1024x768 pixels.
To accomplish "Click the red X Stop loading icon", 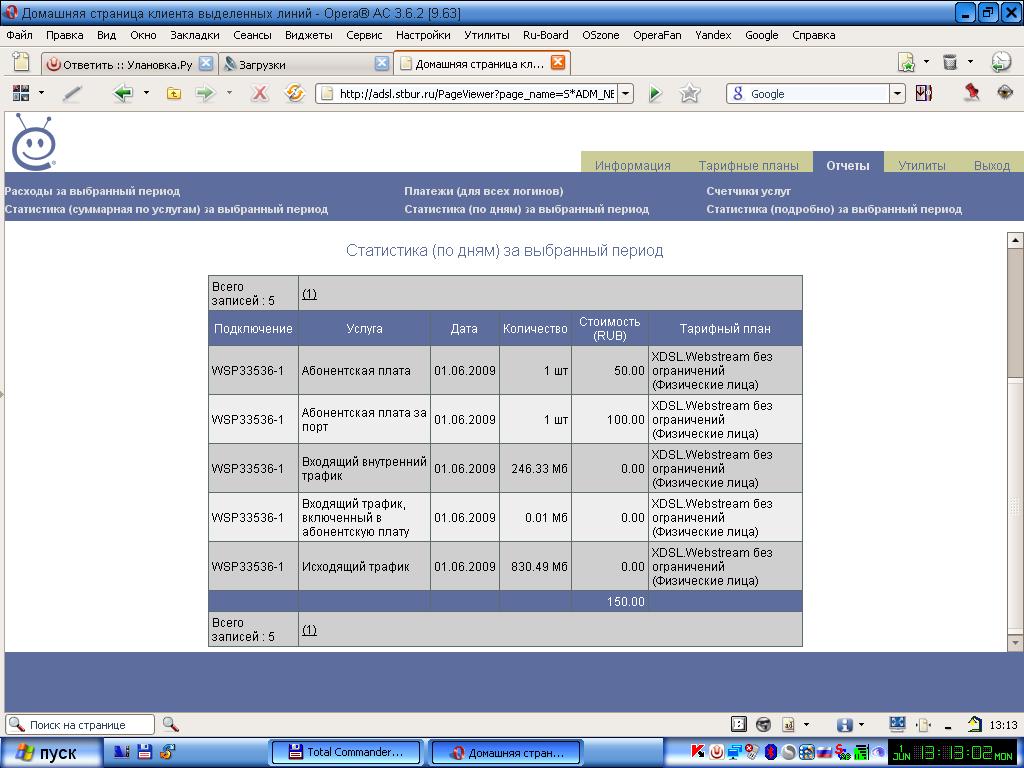I will click(259, 93).
